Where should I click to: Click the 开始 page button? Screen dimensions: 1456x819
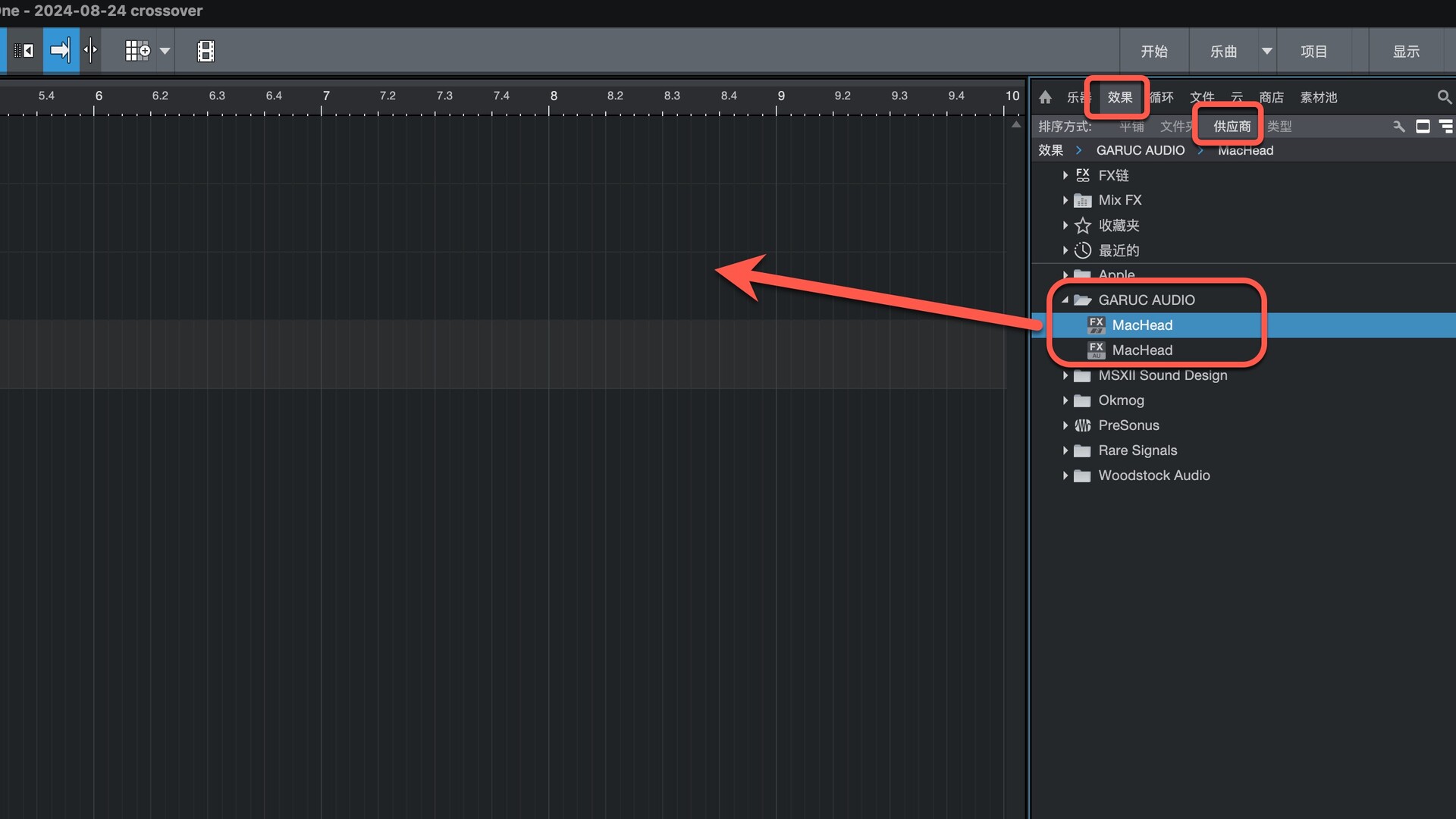coord(1154,52)
